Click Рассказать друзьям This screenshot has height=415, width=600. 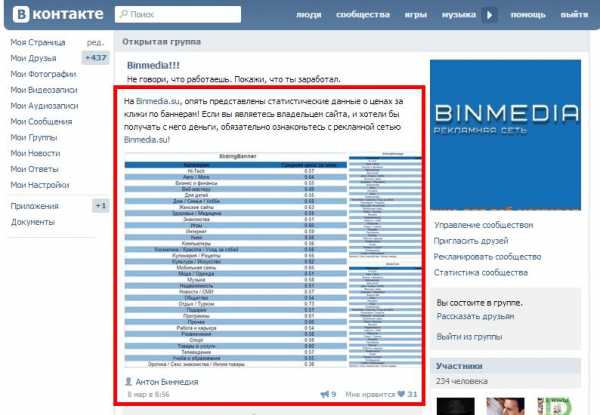coord(475,316)
